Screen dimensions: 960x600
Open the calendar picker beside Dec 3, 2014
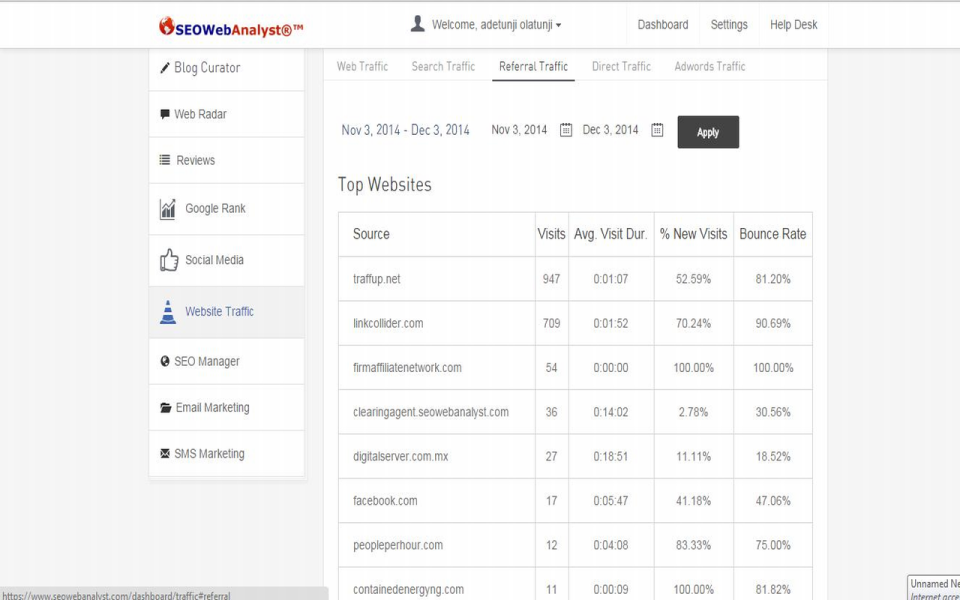point(656,129)
